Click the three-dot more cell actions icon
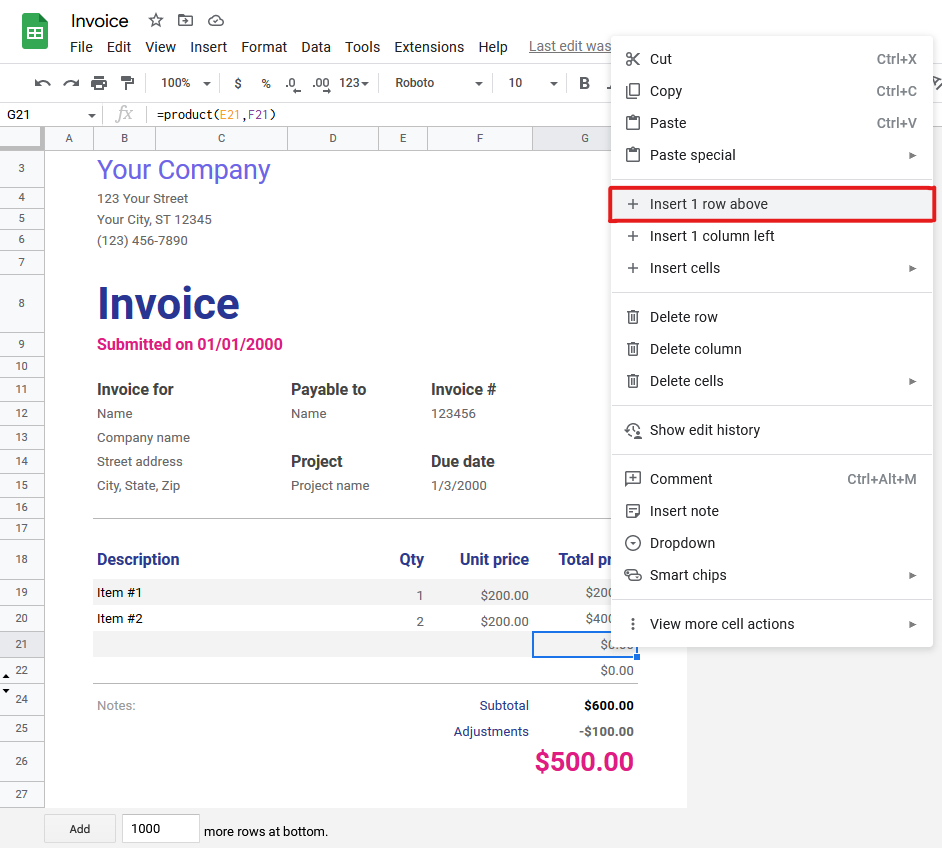942x848 pixels. click(633, 624)
